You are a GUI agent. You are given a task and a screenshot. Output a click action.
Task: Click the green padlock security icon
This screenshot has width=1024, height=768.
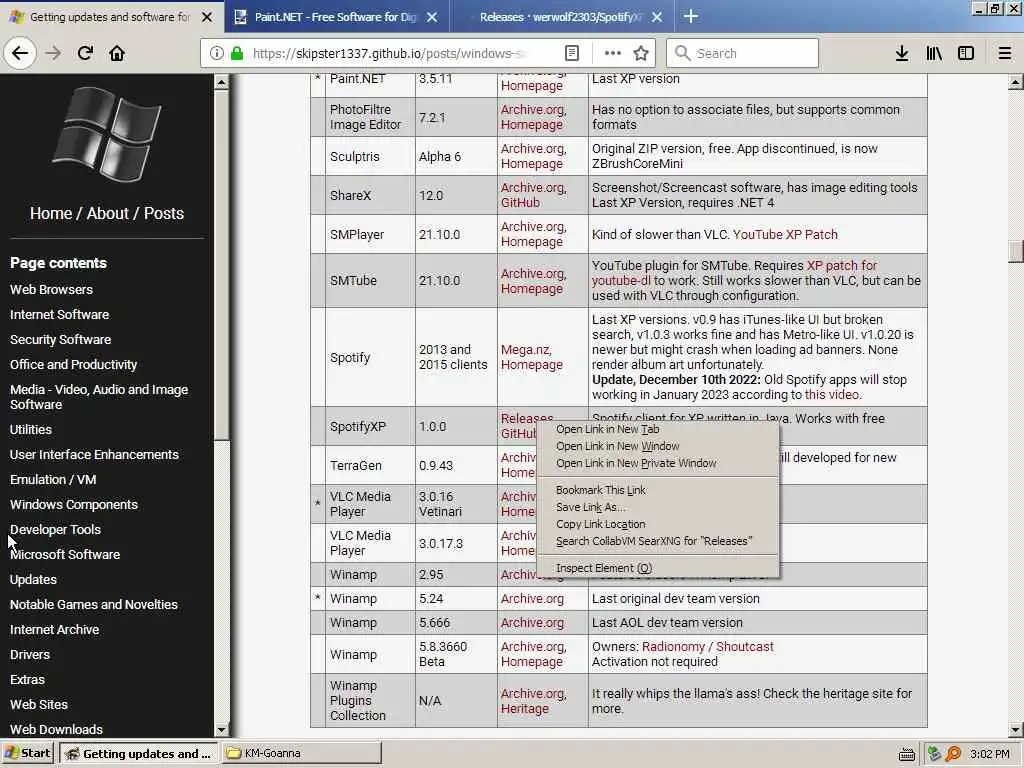[x=237, y=53]
